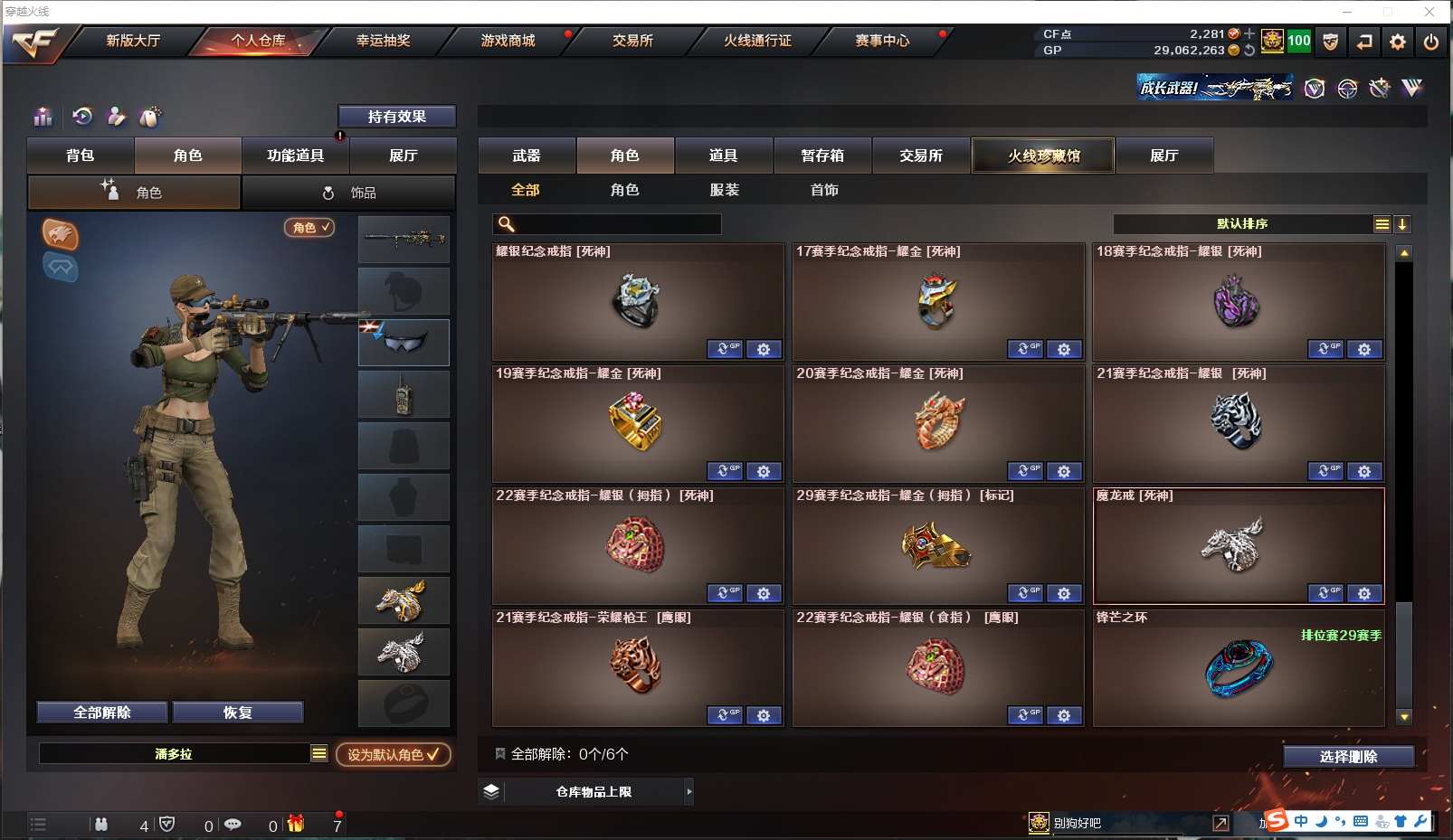Click GP renew icon on 耀银纪念戒指 item

[x=725, y=349]
